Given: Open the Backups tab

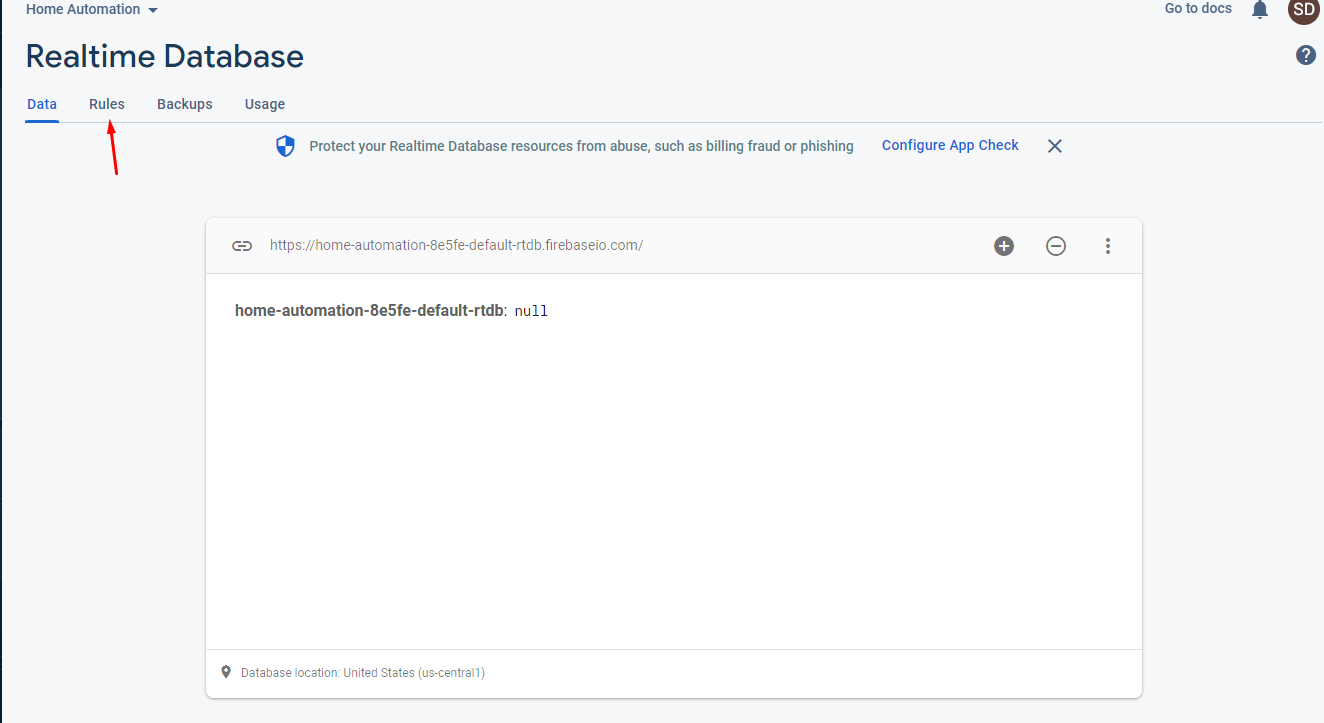Looking at the screenshot, I should tap(185, 104).
